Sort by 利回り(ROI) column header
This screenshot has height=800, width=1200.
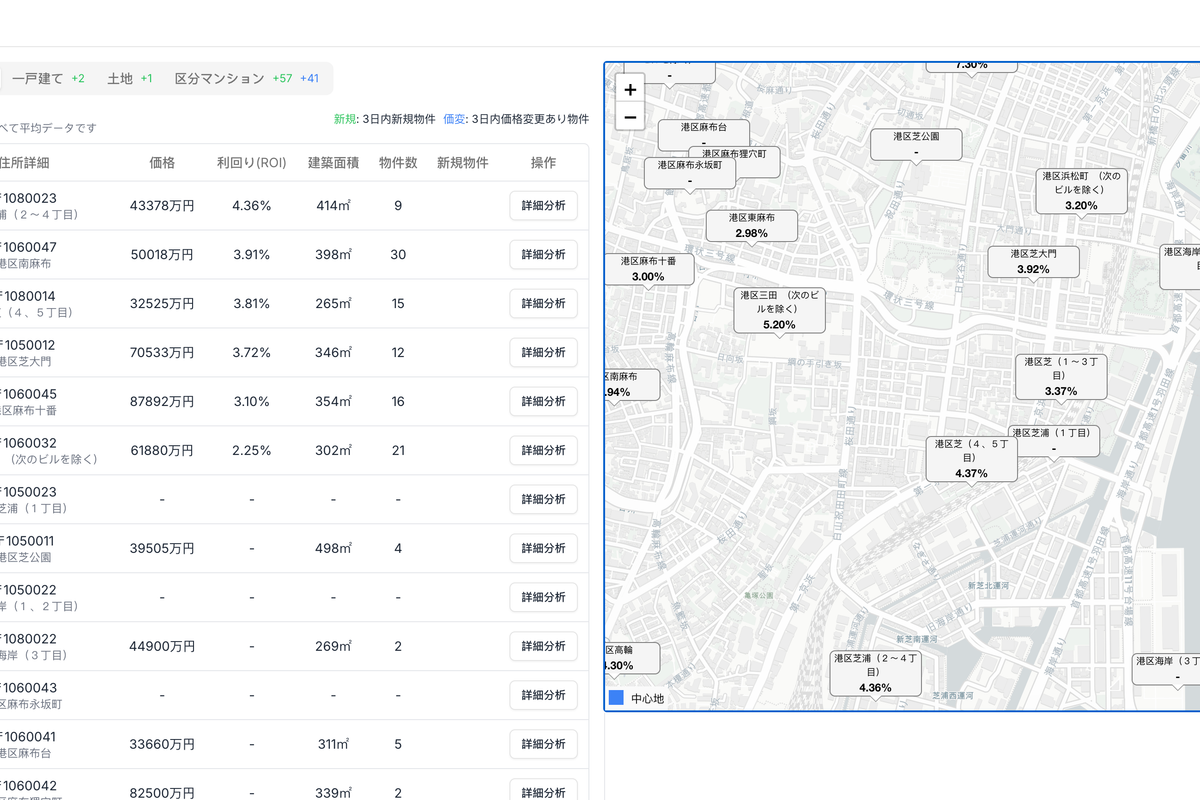251,162
